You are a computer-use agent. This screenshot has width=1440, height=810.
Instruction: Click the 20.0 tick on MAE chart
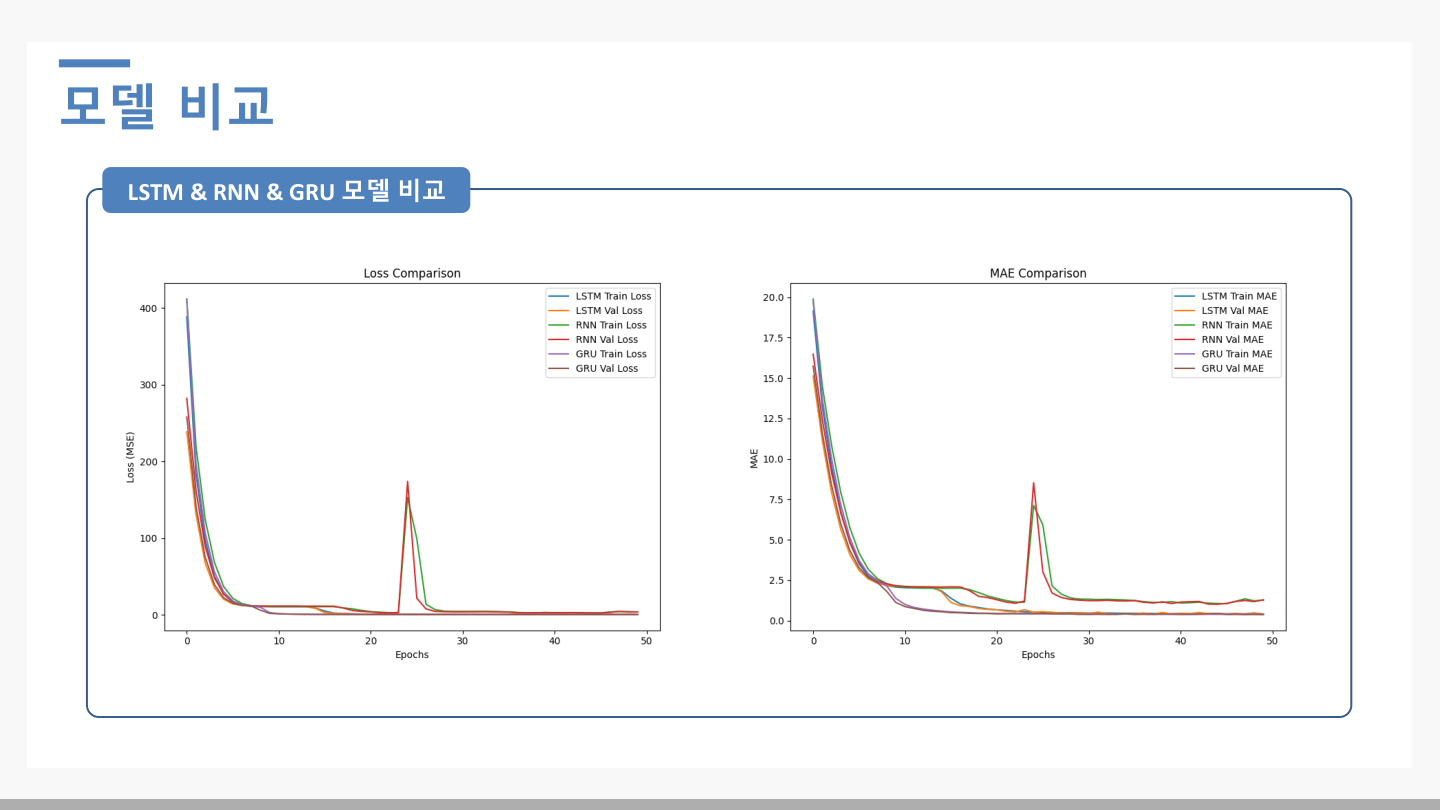[772, 298]
